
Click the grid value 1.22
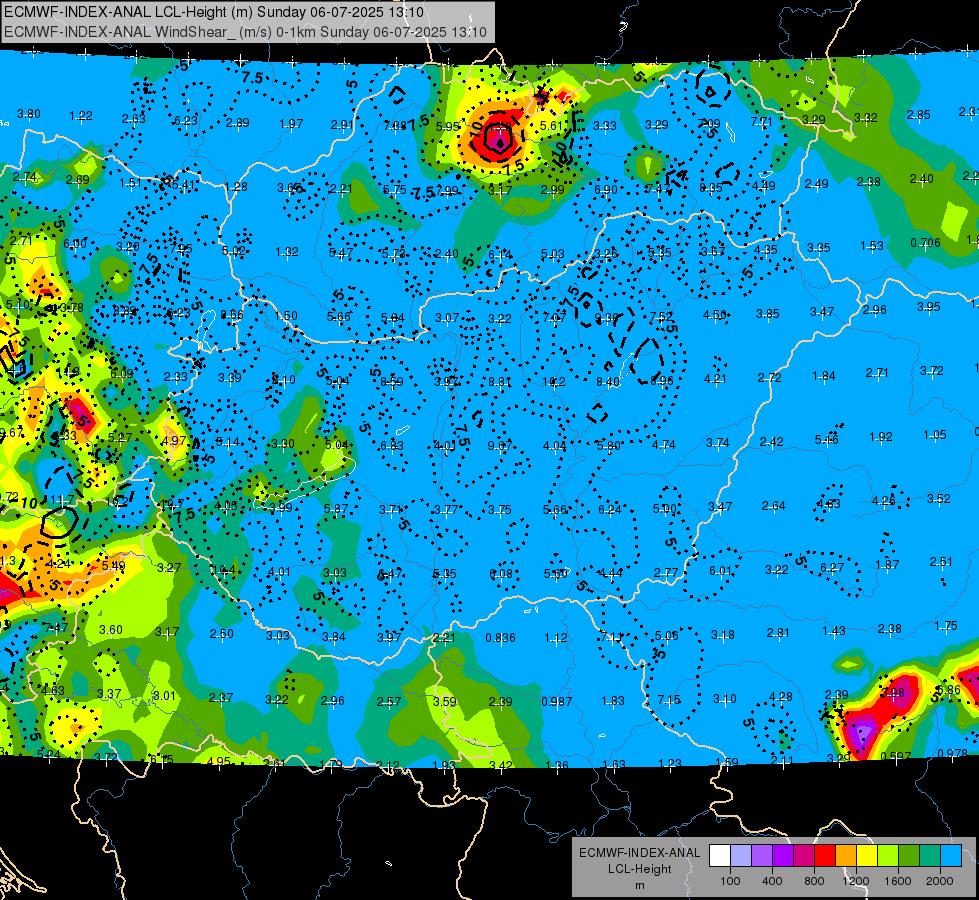tap(81, 116)
